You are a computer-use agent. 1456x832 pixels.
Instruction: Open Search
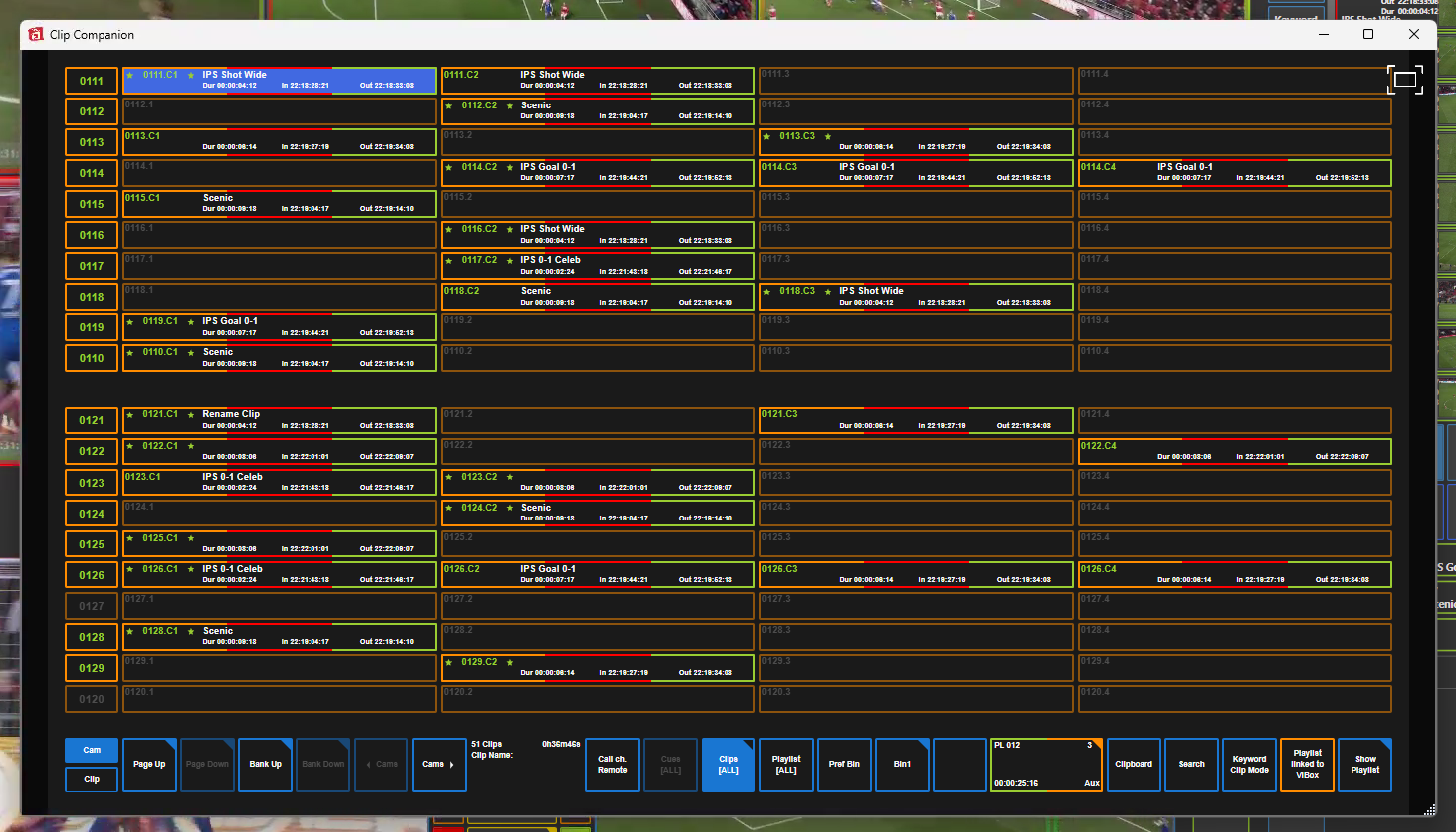(1191, 765)
